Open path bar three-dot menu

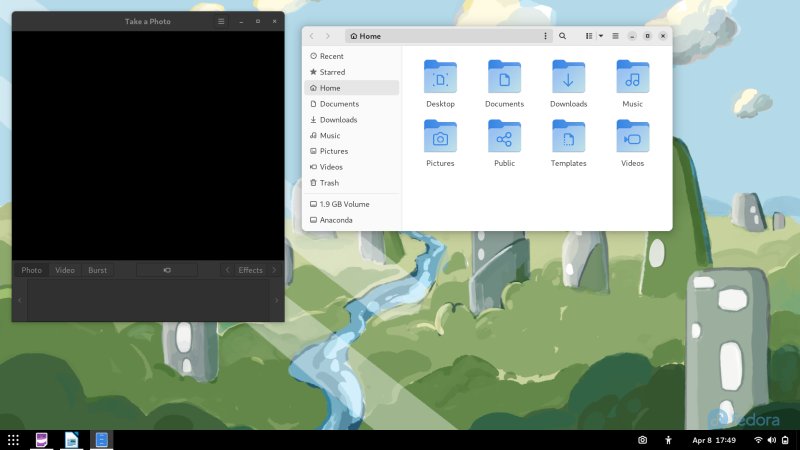(x=545, y=36)
